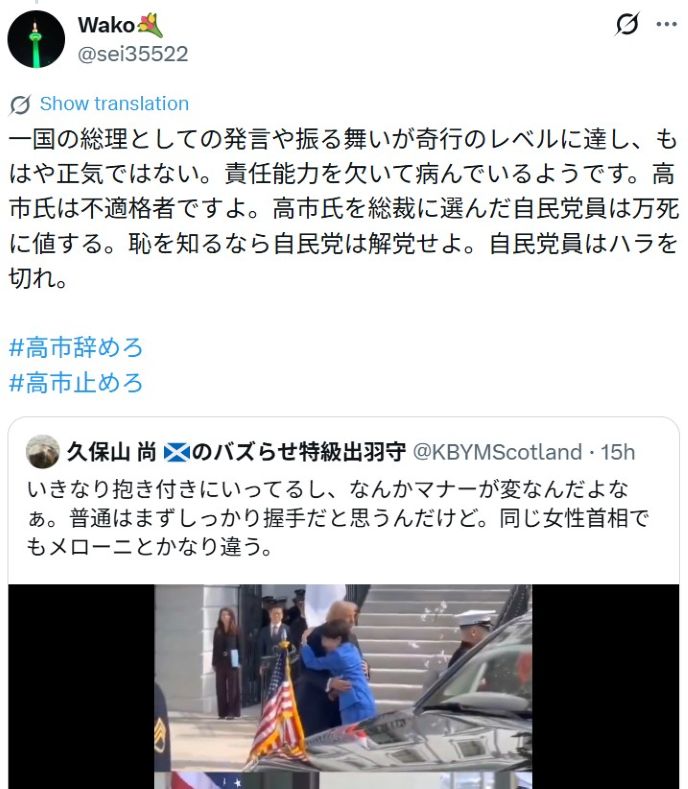Open the Wako display name
The height and width of the screenshot is (789, 688).
(106, 25)
